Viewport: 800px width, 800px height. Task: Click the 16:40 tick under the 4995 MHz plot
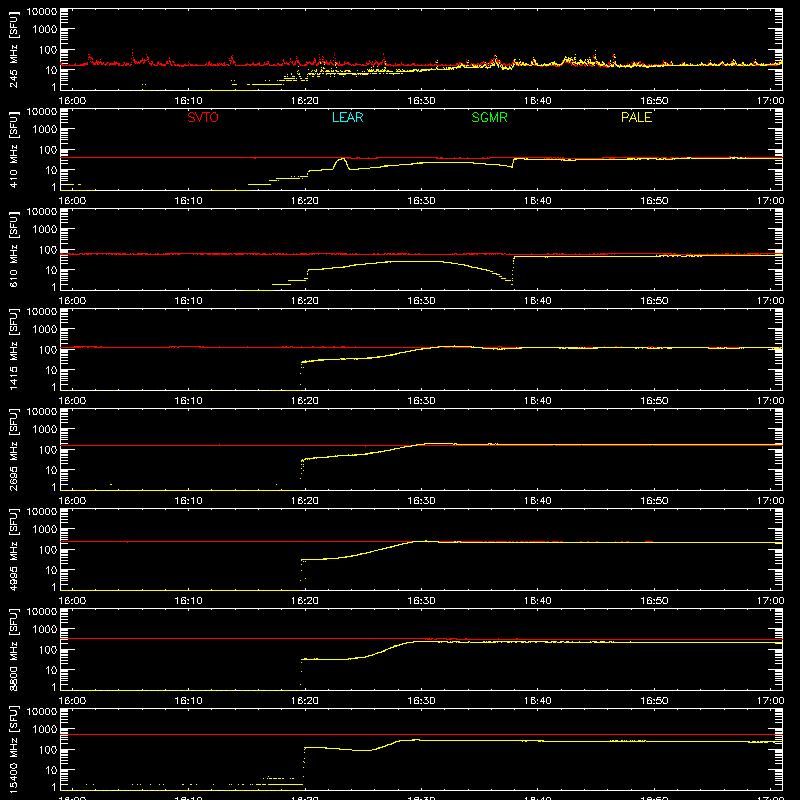(x=538, y=601)
